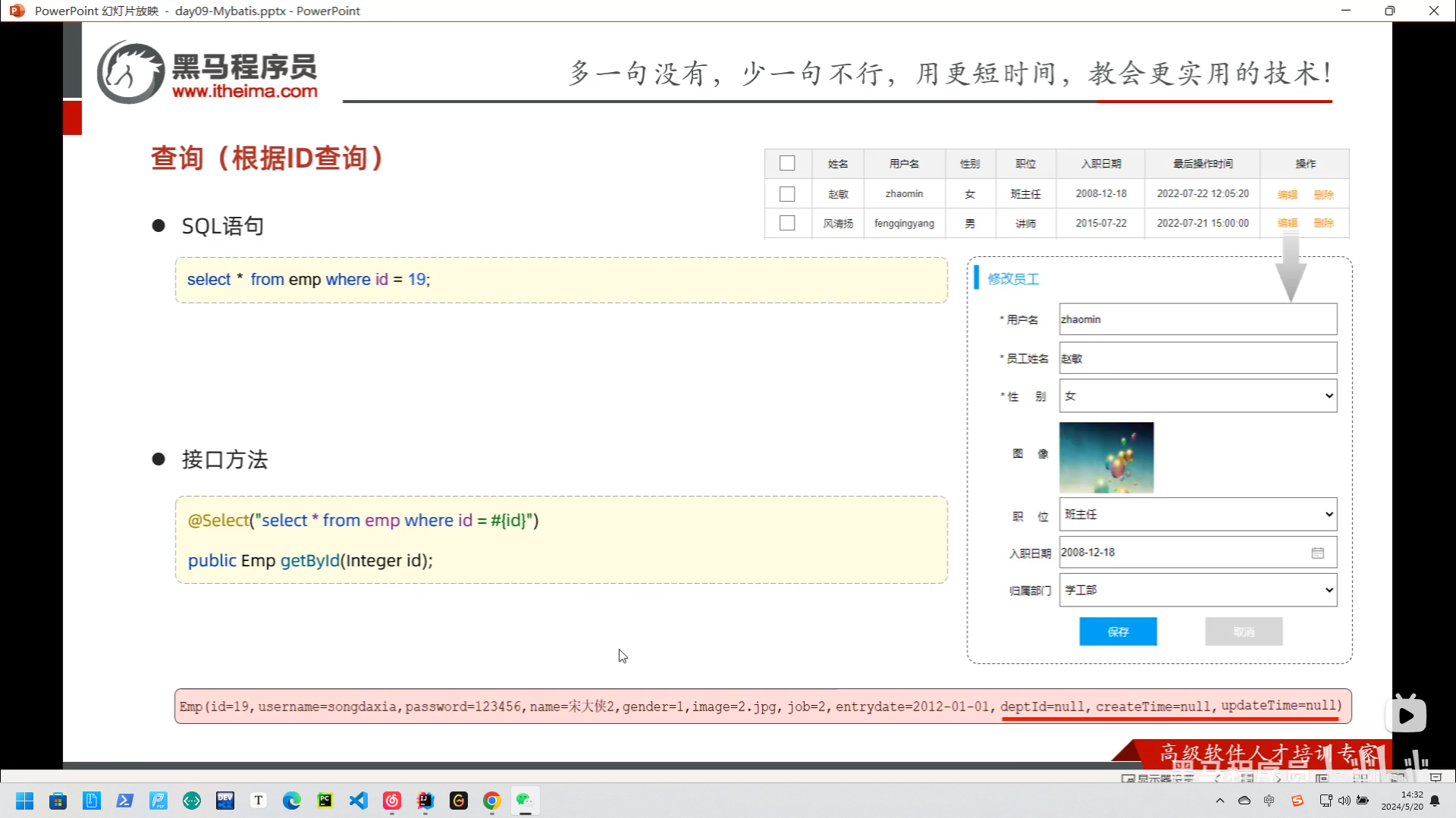Image resolution: width=1456 pixels, height=818 pixels.
Task: Click the 入职日期 column header
Action: pos(1101,164)
